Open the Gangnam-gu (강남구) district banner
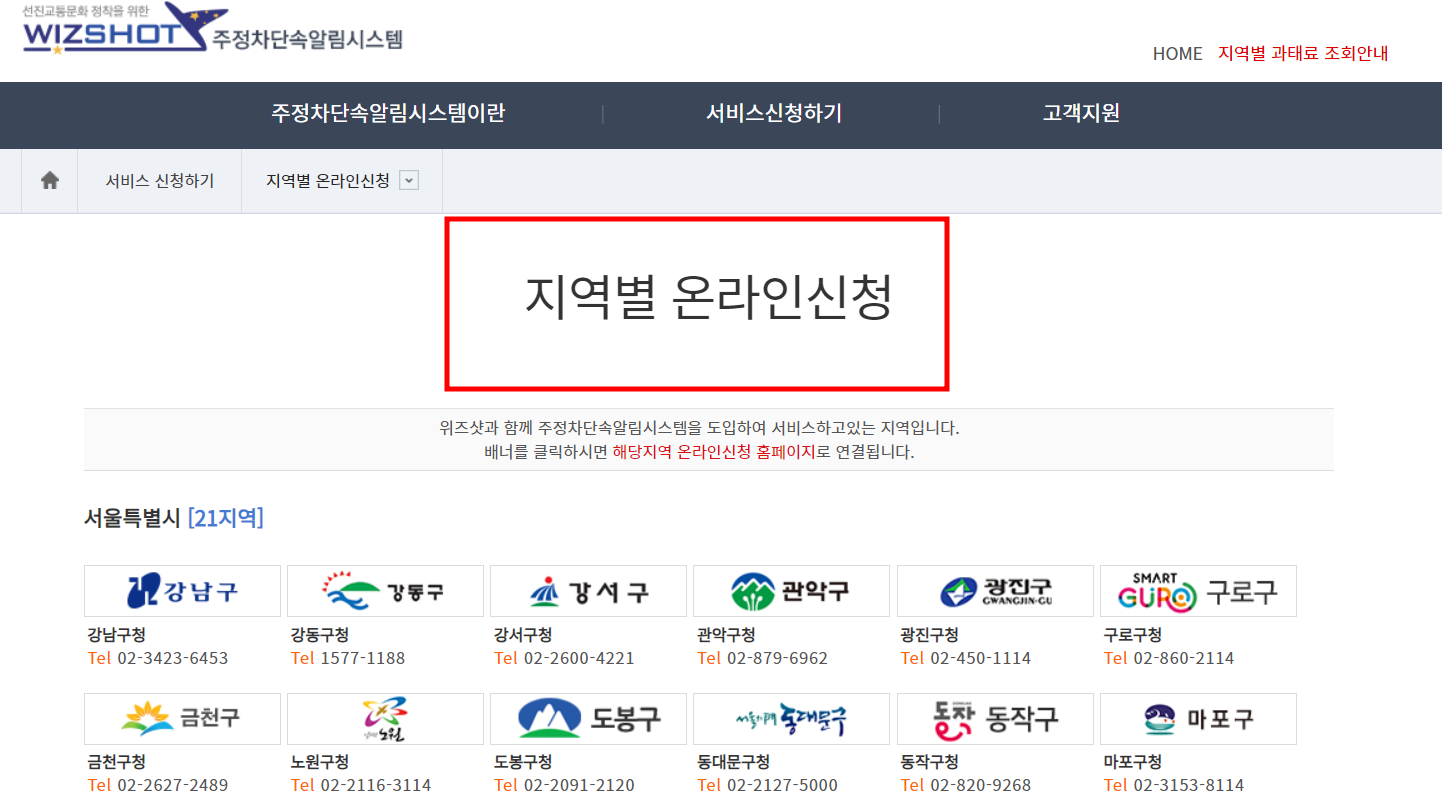The height and width of the screenshot is (799, 1442). 181,591
